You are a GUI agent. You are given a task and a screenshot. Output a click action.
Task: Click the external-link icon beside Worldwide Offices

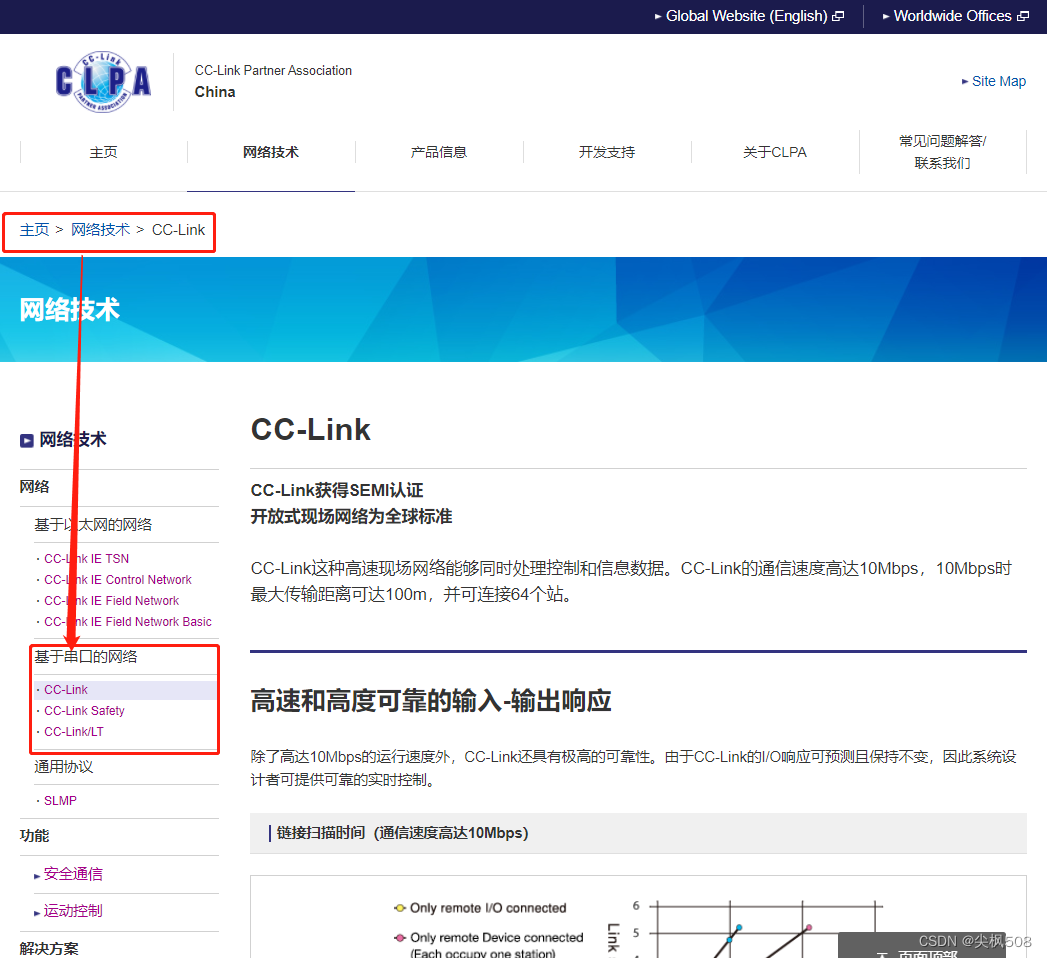tap(1023, 16)
